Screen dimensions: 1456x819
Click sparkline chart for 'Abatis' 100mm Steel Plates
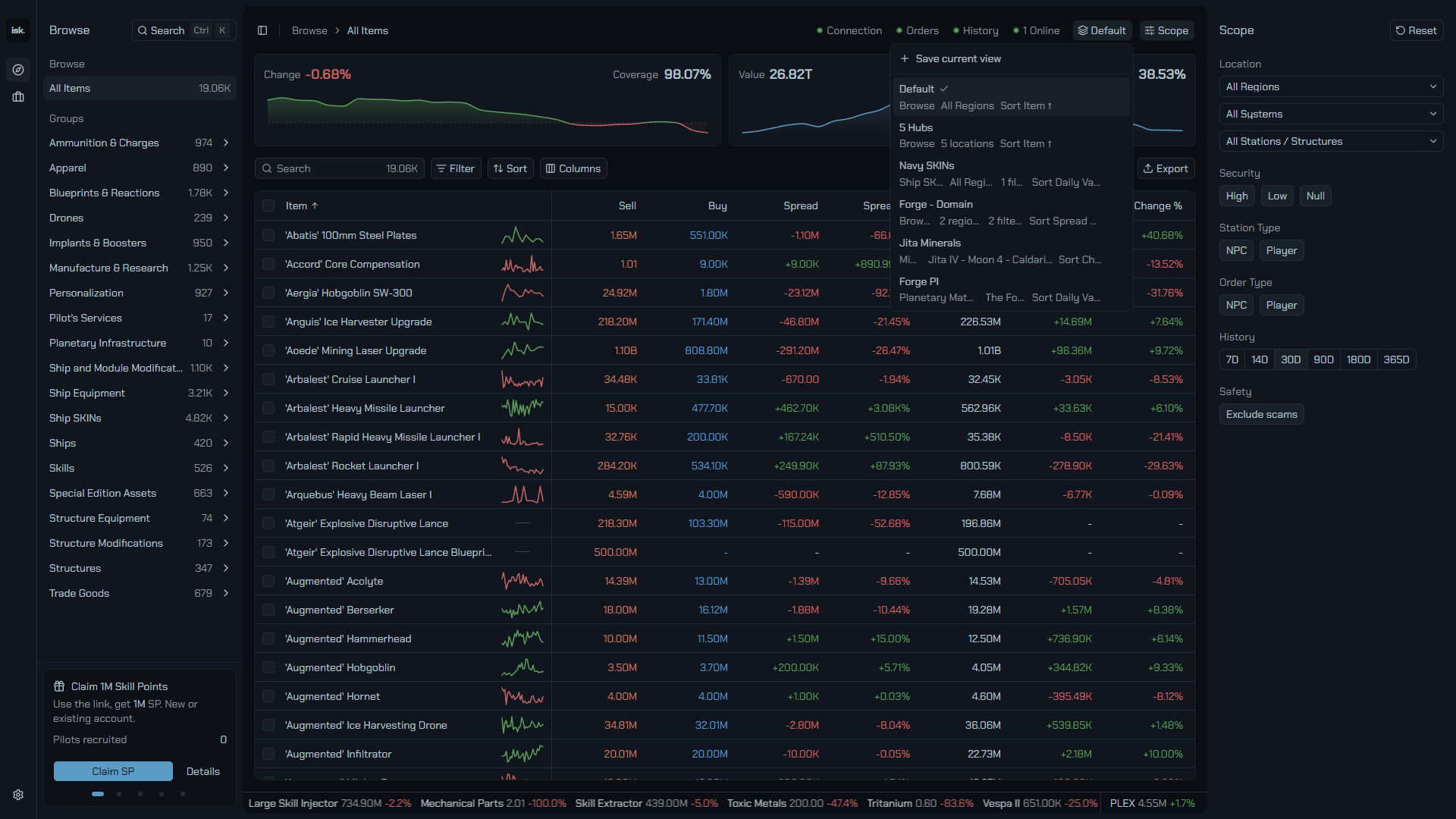[x=522, y=235]
